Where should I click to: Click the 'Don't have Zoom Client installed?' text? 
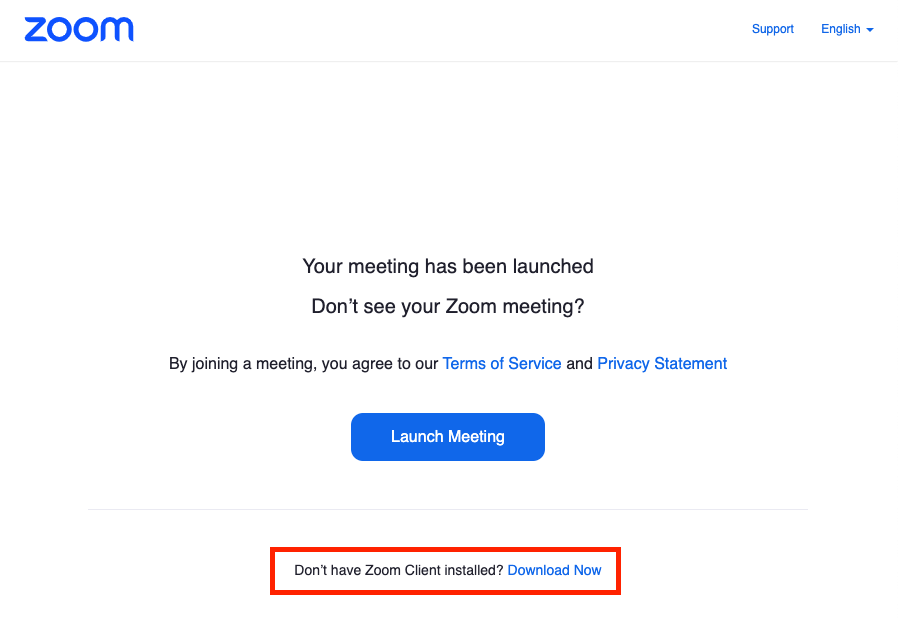398,570
